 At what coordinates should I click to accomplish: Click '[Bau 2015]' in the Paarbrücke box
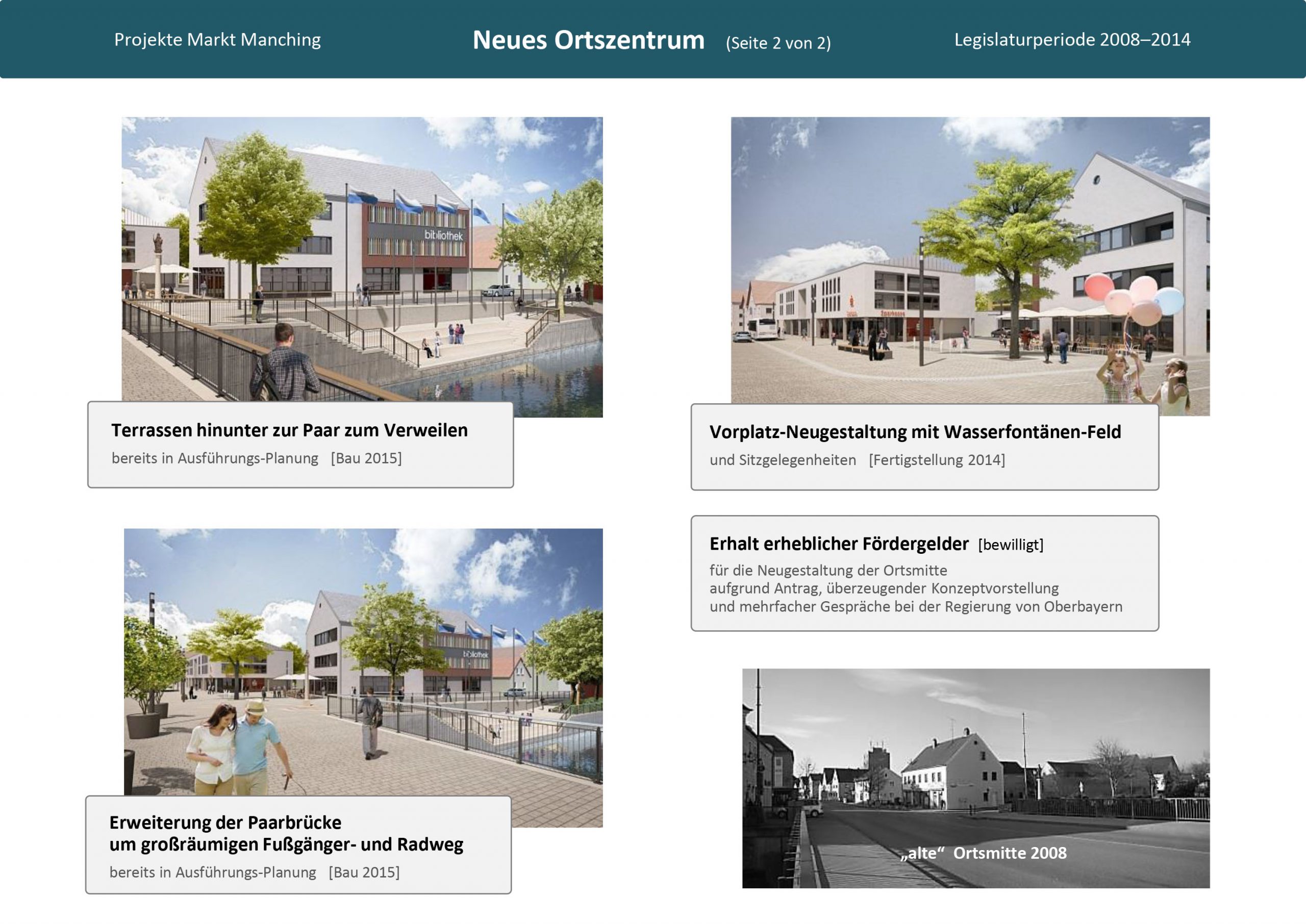[364, 873]
